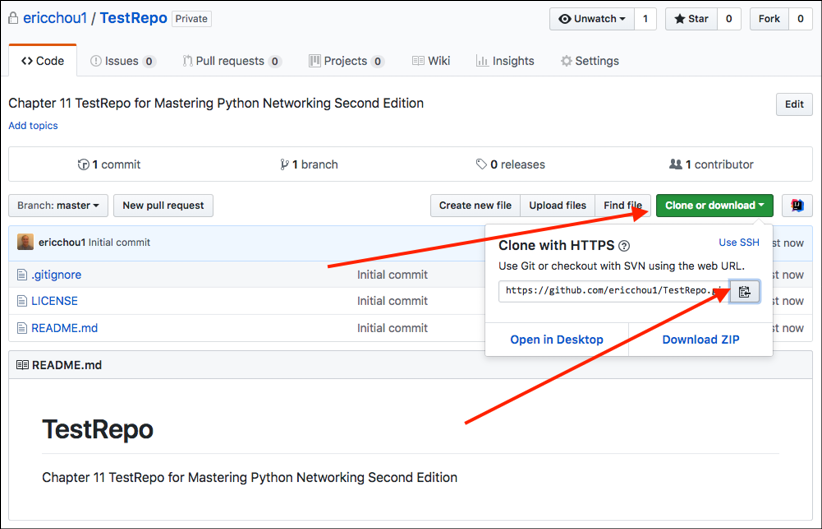Click the README.md file icon in list

coord(21,328)
